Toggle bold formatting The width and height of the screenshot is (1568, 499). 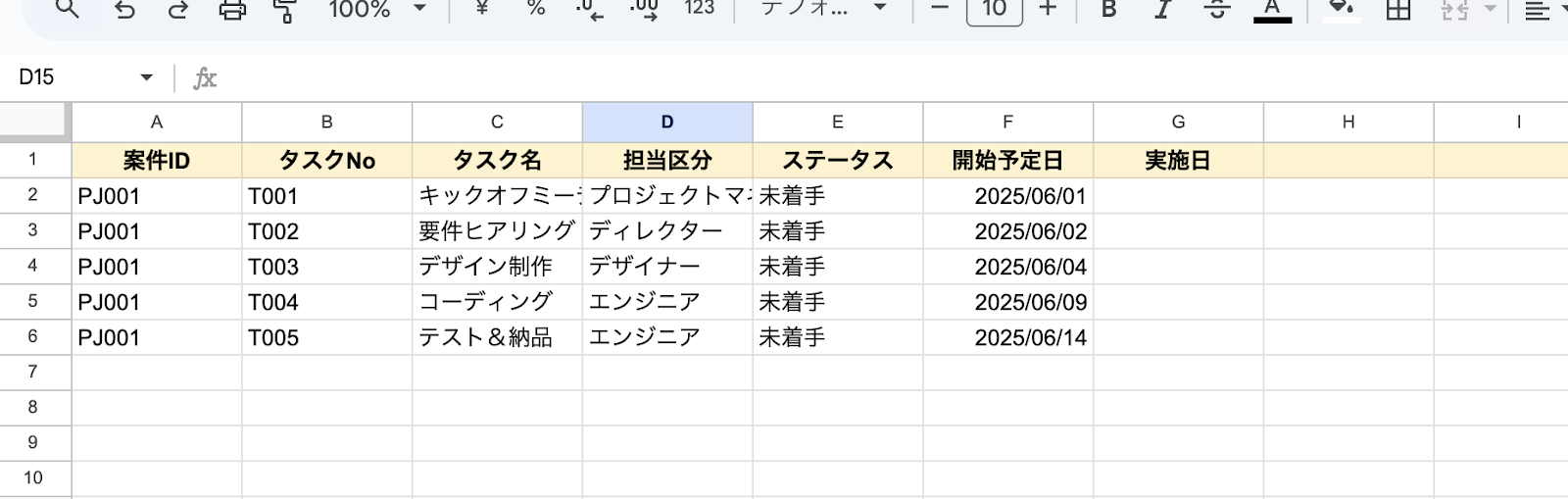point(1108,10)
